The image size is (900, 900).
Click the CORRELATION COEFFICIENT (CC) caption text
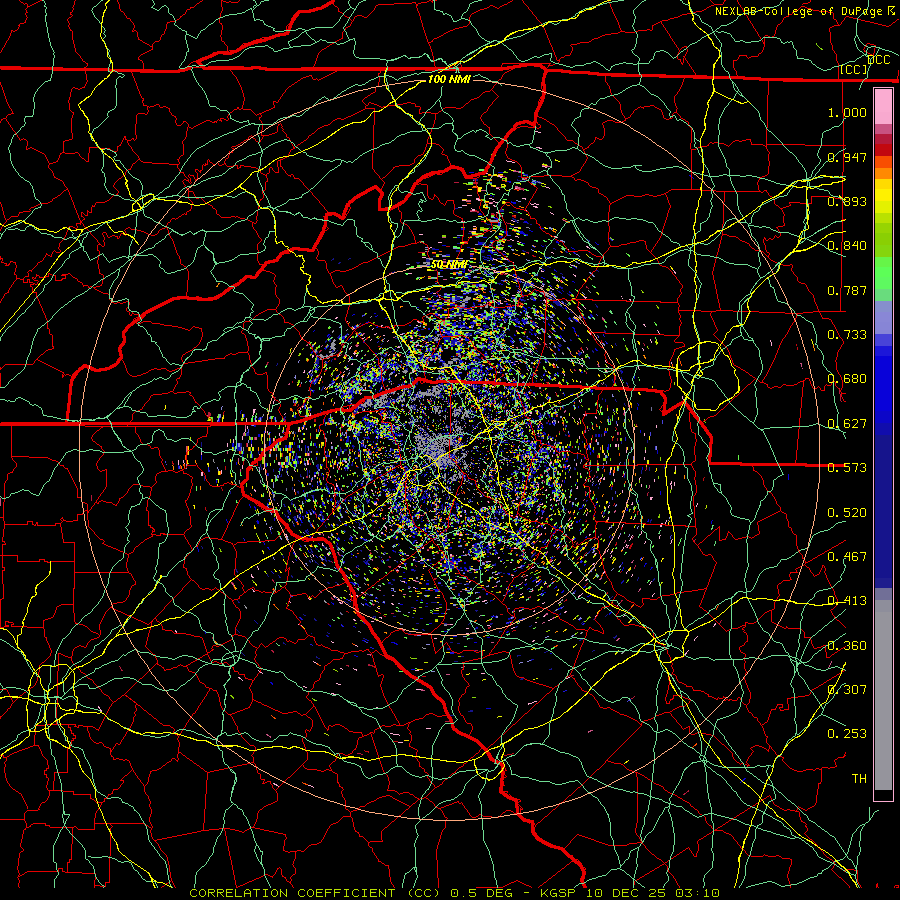click(315, 893)
